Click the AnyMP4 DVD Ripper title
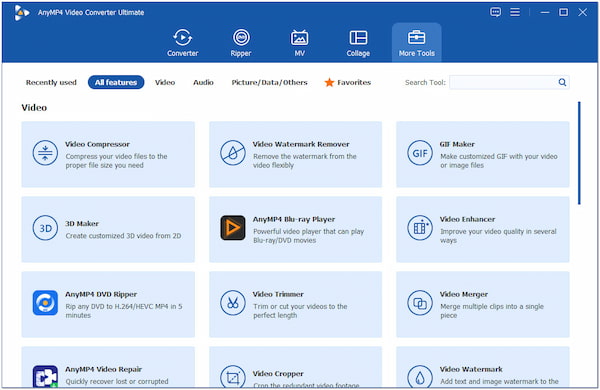The image size is (600, 390). pos(101,294)
